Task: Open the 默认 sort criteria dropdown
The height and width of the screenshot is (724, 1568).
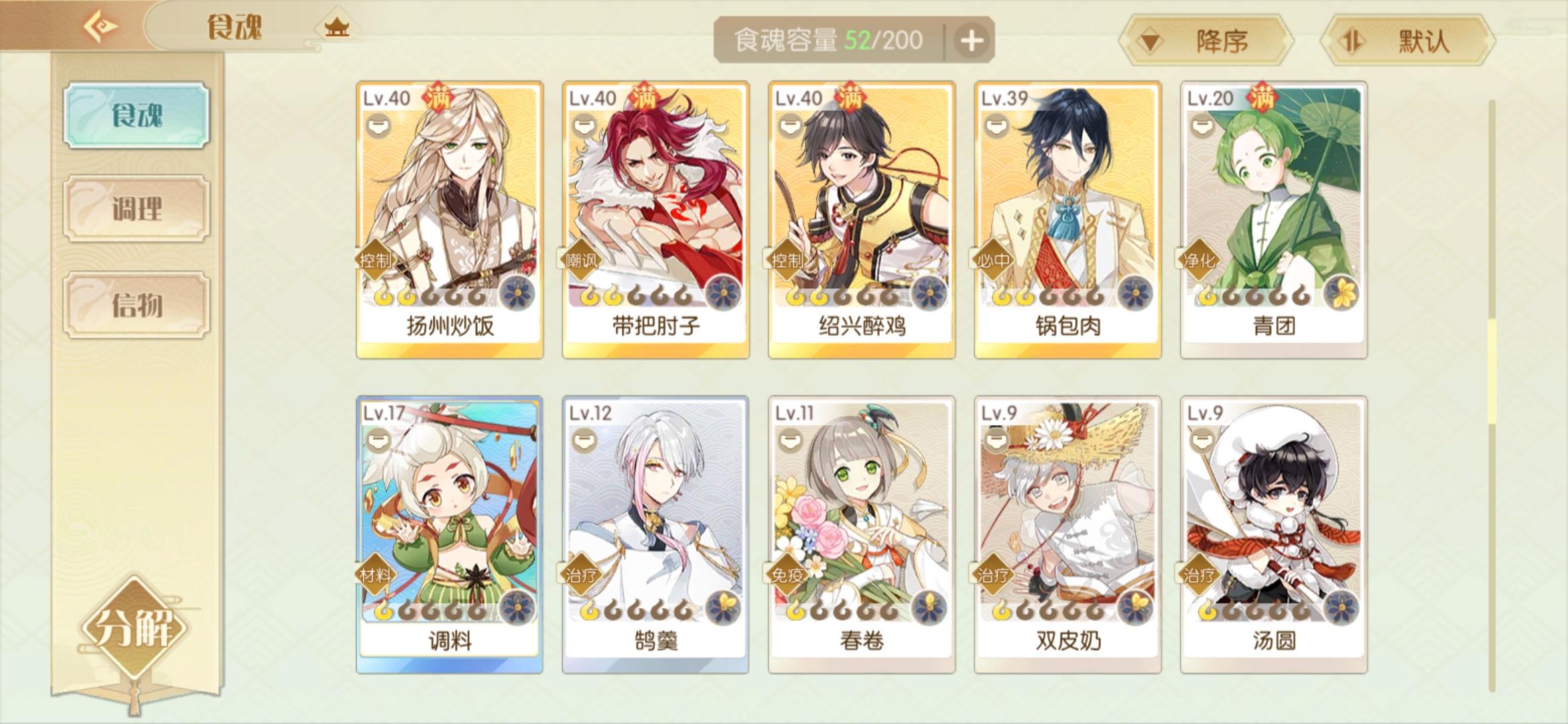Action: (x=1407, y=42)
